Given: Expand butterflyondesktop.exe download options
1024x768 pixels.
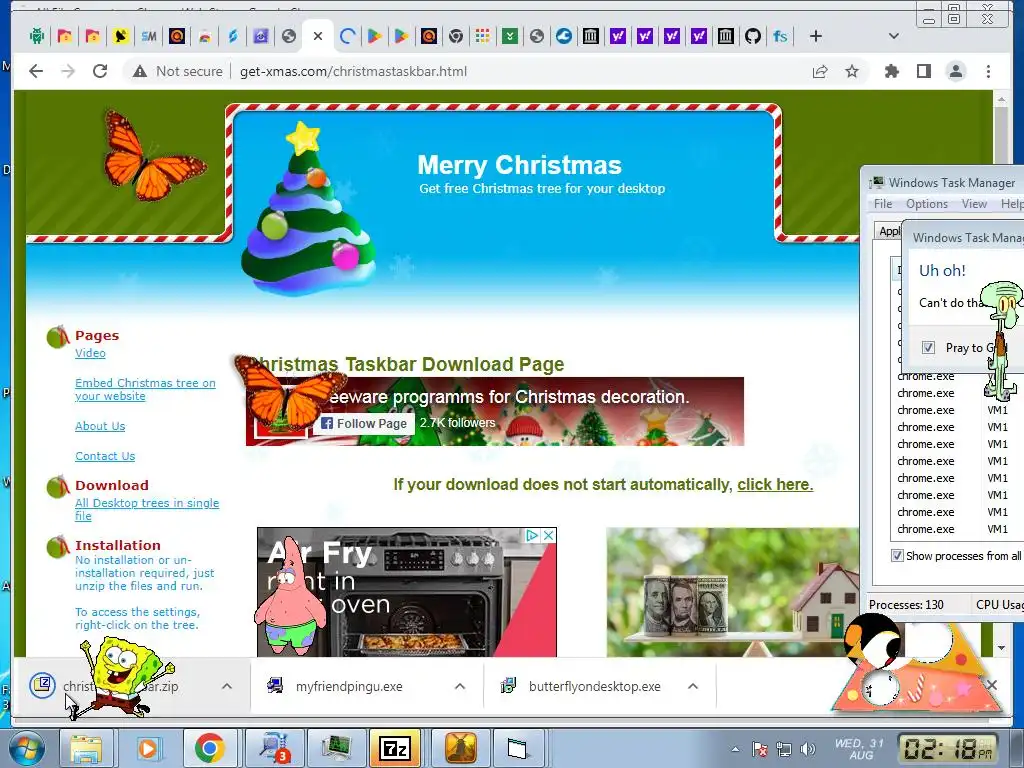Looking at the screenshot, I should point(693,686).
